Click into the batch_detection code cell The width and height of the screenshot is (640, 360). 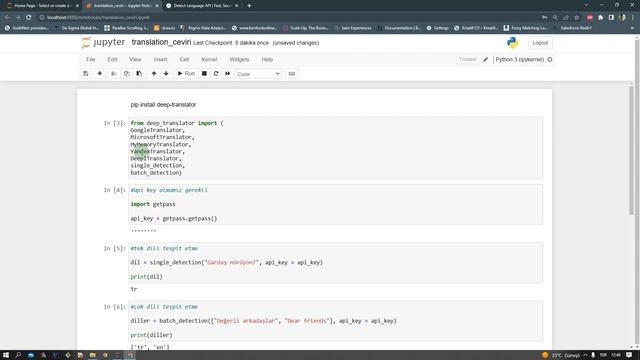(x=336, y=321)
